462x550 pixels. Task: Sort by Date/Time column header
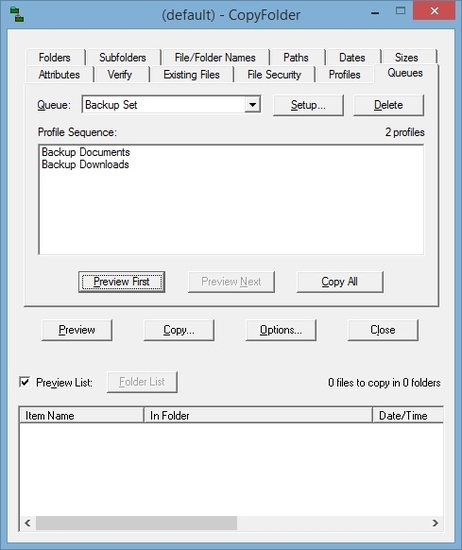point(408,416)
